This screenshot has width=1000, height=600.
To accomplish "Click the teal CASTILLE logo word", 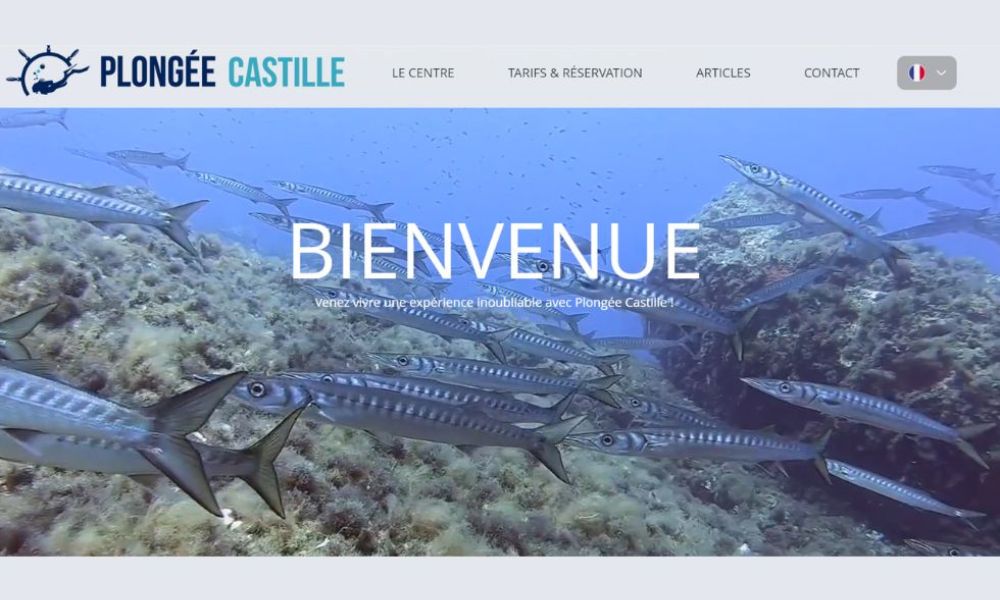I will coord(286,71).
